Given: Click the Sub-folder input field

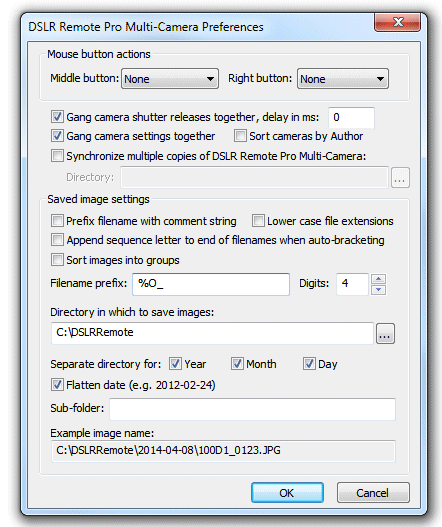Looking at the screenshot, I should (x=252, y=409).
